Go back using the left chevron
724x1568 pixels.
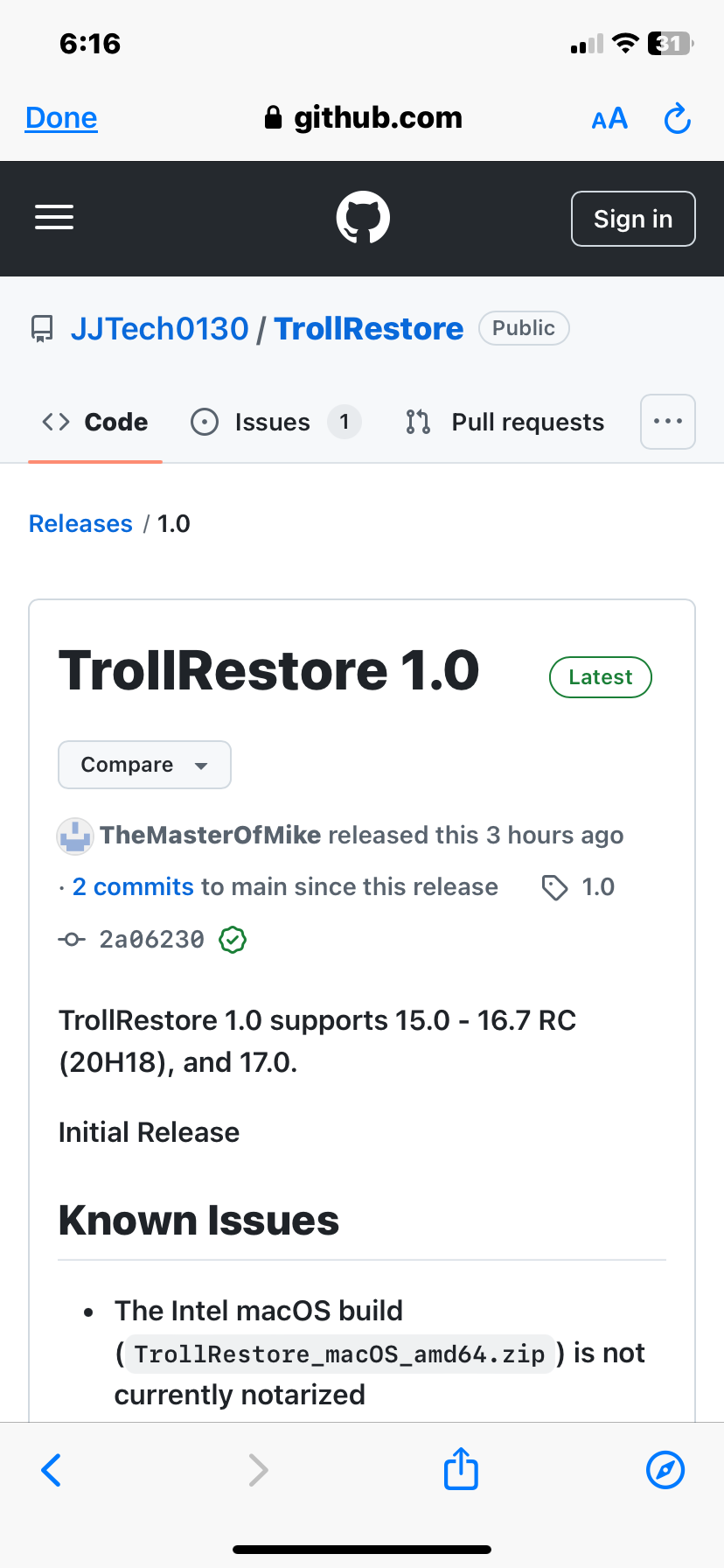(52, 1469)
